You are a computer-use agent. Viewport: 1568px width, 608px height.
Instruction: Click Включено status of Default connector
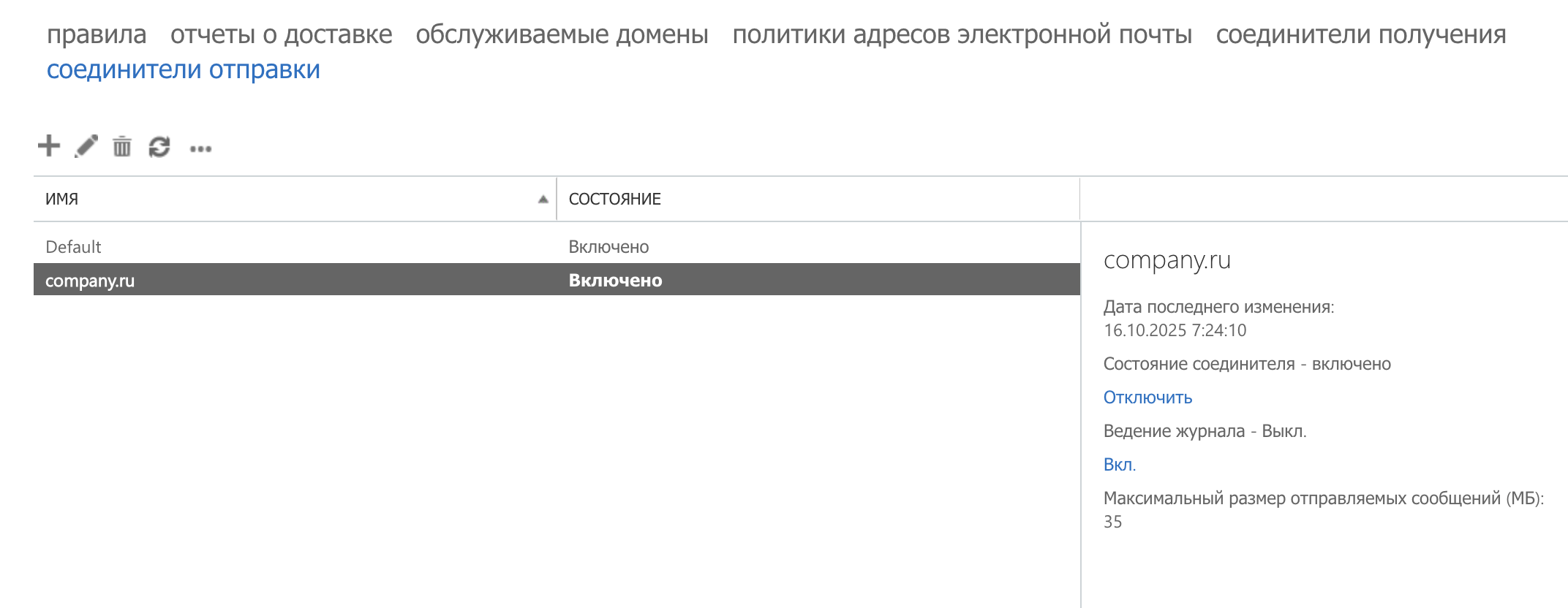click(608, 247)
